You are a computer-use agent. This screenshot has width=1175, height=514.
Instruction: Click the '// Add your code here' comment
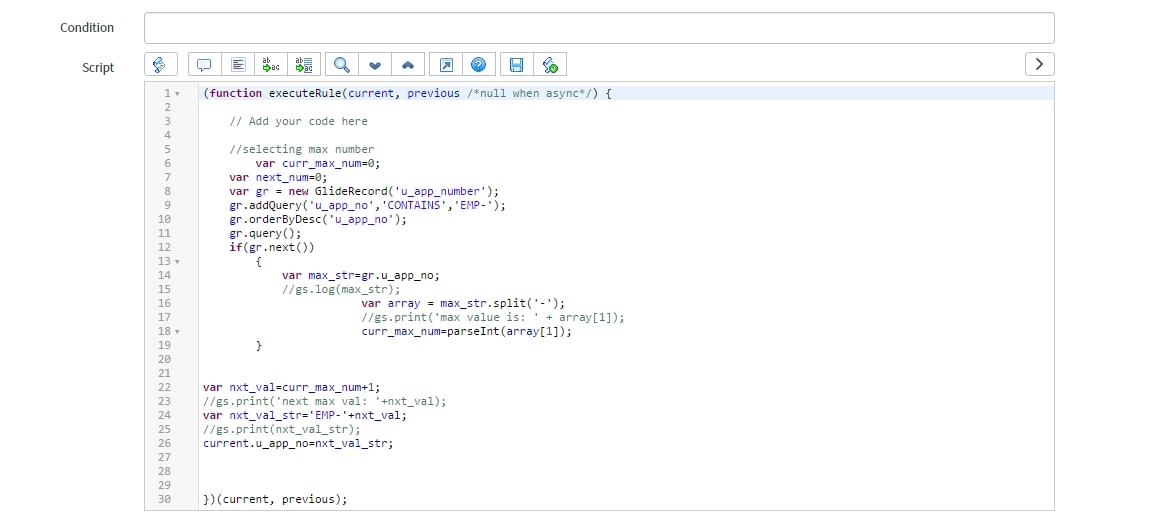[298, 121]
